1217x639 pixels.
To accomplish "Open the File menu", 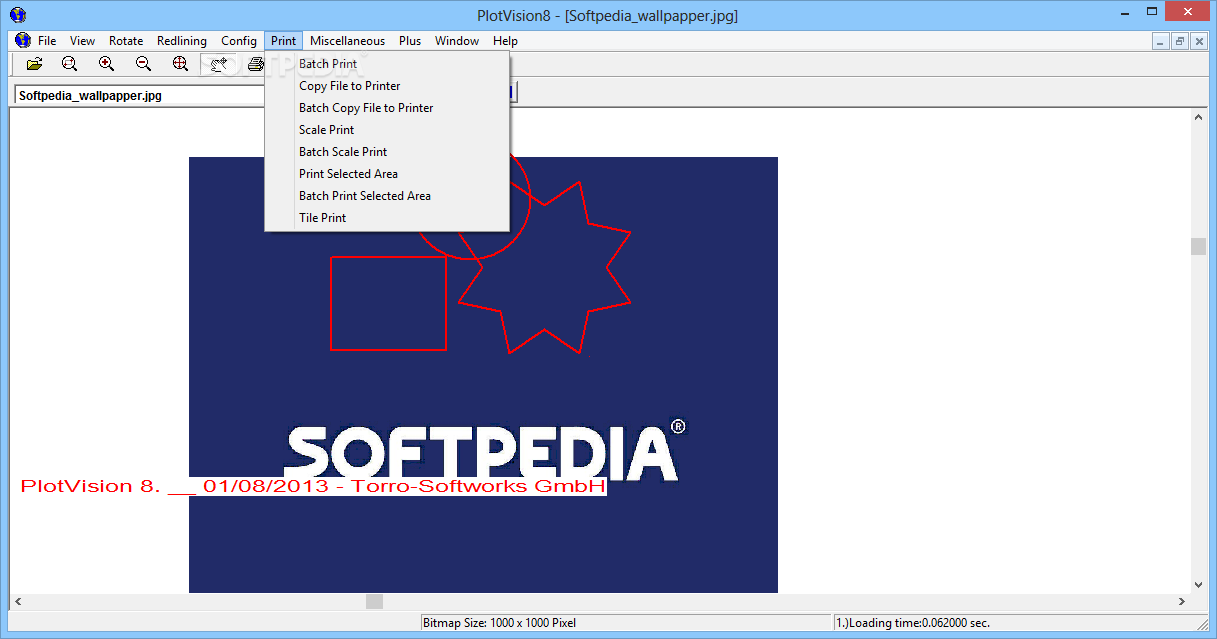I will [47, 41].
